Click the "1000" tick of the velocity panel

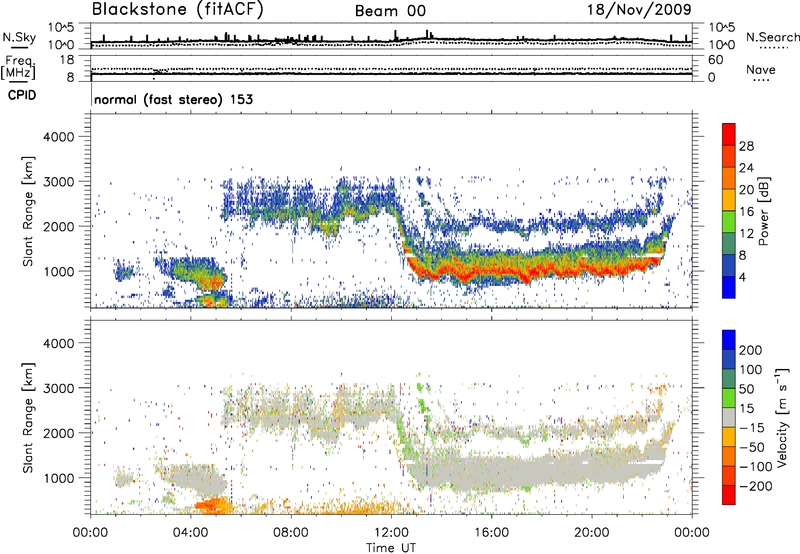[x=58, y=478]
